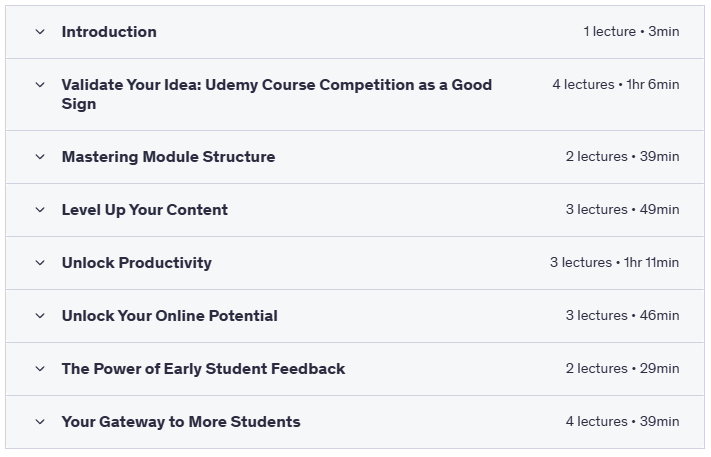Screen dimensions: 711x457
Task: Toggle the Level Up Your Content chevron
Action: click(40, 210)
